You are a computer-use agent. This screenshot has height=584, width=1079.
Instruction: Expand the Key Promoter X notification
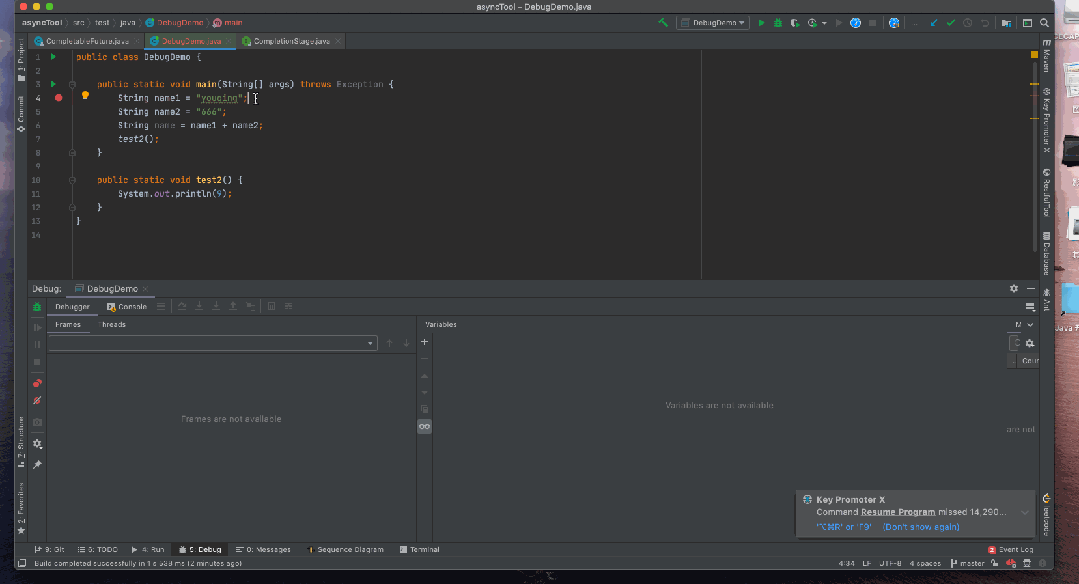(x=1025, y=512)
